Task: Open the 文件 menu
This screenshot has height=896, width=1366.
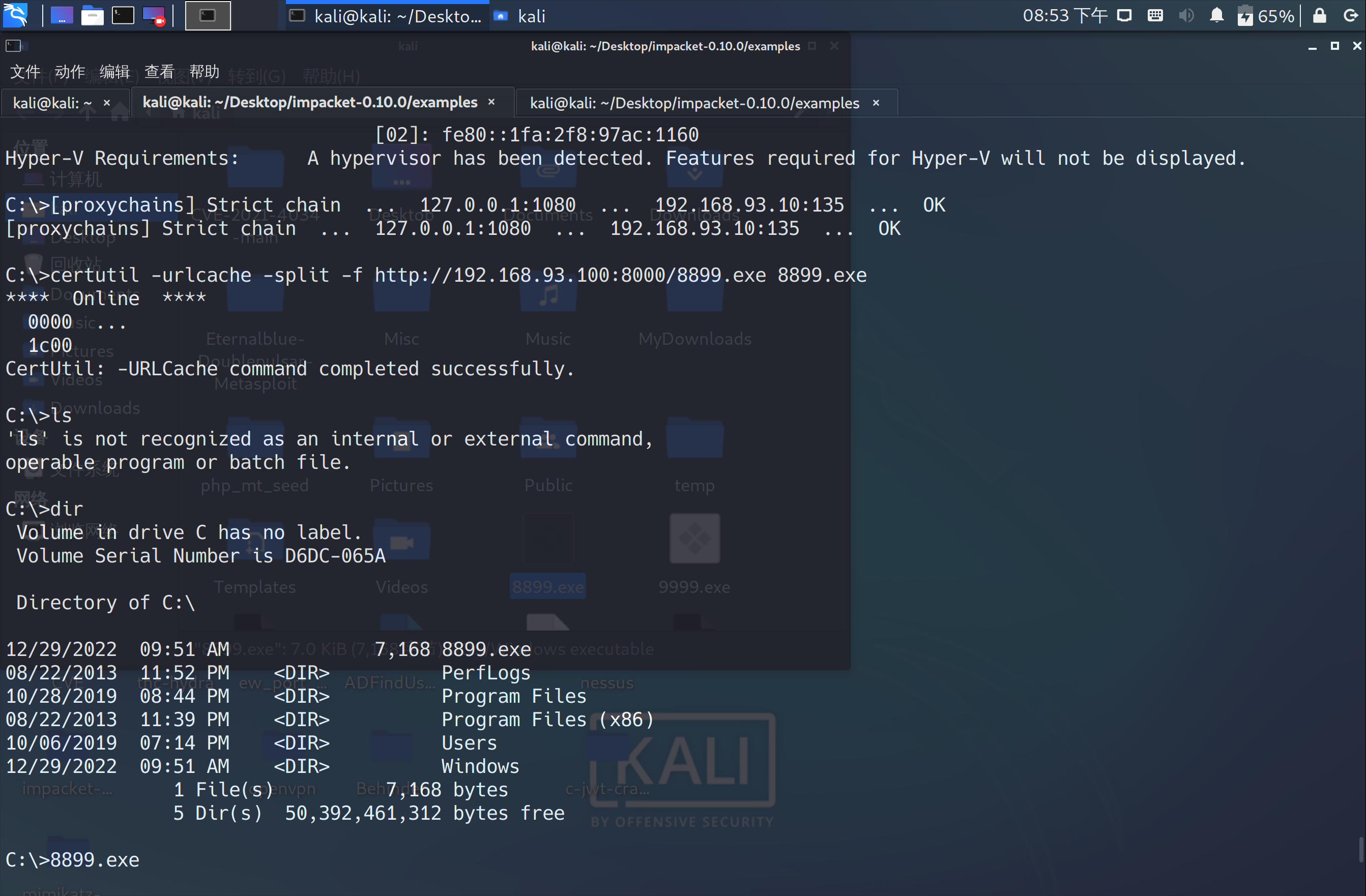Action: [x=25, y=72]
